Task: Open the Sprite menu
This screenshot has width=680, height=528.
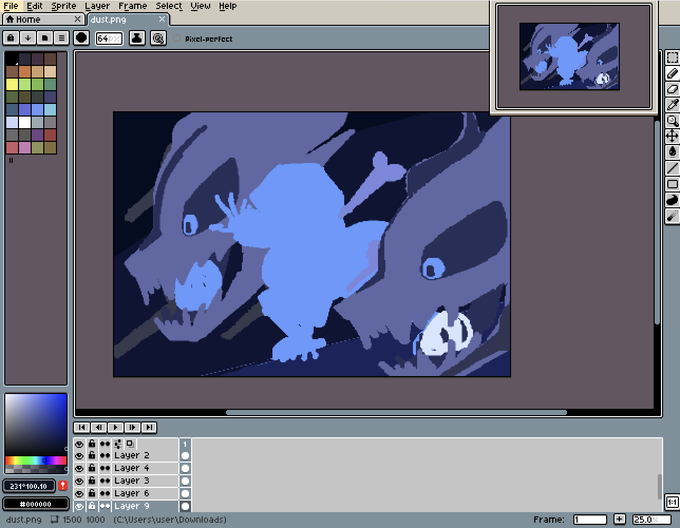Action: 63,6
